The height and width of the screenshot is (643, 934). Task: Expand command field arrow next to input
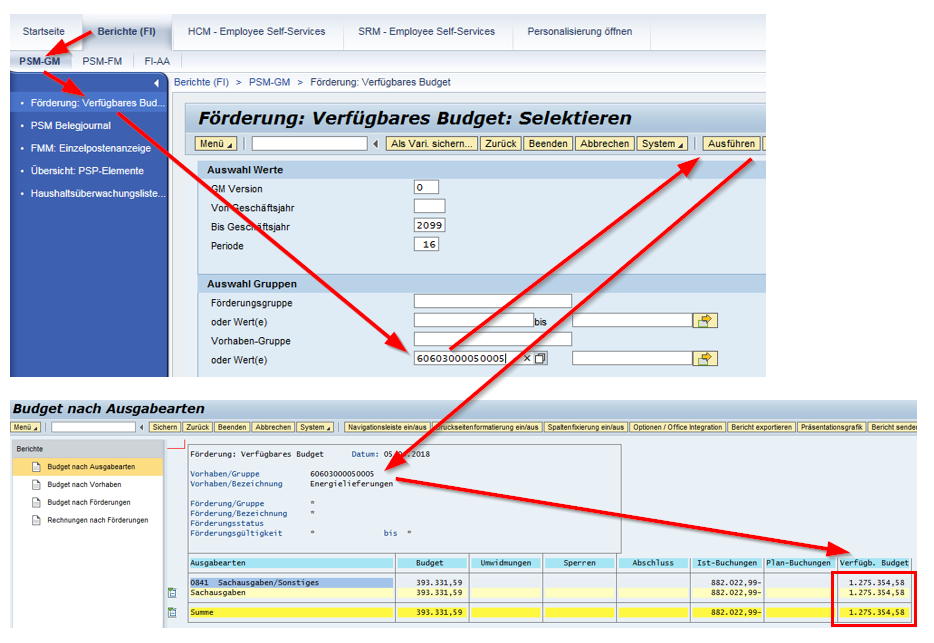(x=376, y=144)
